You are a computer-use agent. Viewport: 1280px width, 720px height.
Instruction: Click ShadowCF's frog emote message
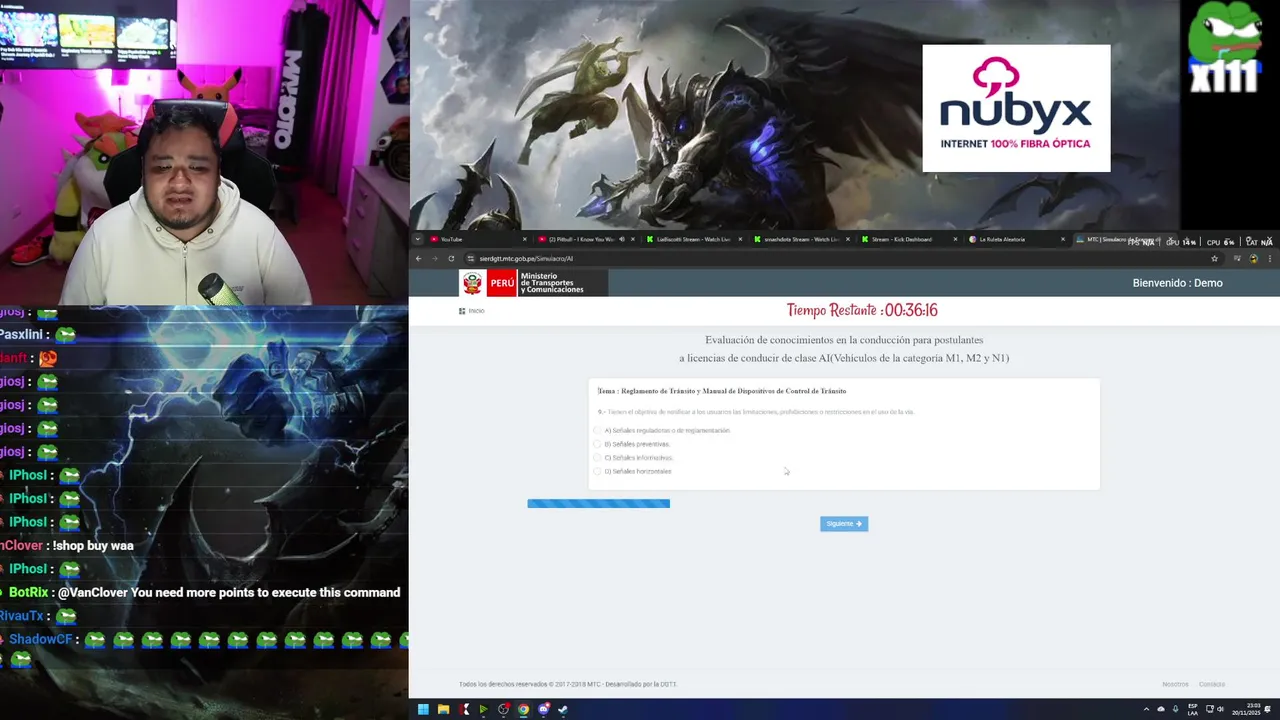coord(204,648)
